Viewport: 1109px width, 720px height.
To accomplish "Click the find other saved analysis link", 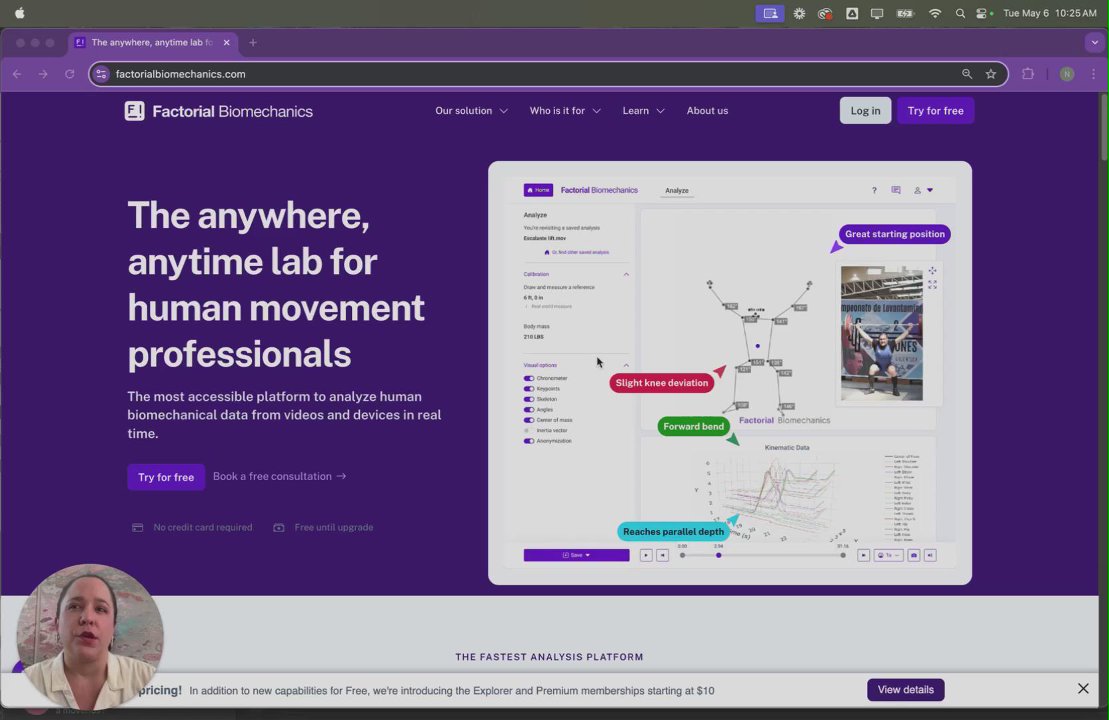I will (x=576, y=252).
